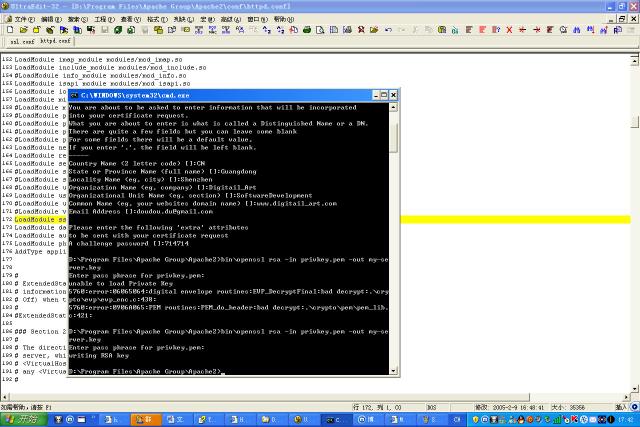Click the orange highlighted taskbar button

point(146,419)
